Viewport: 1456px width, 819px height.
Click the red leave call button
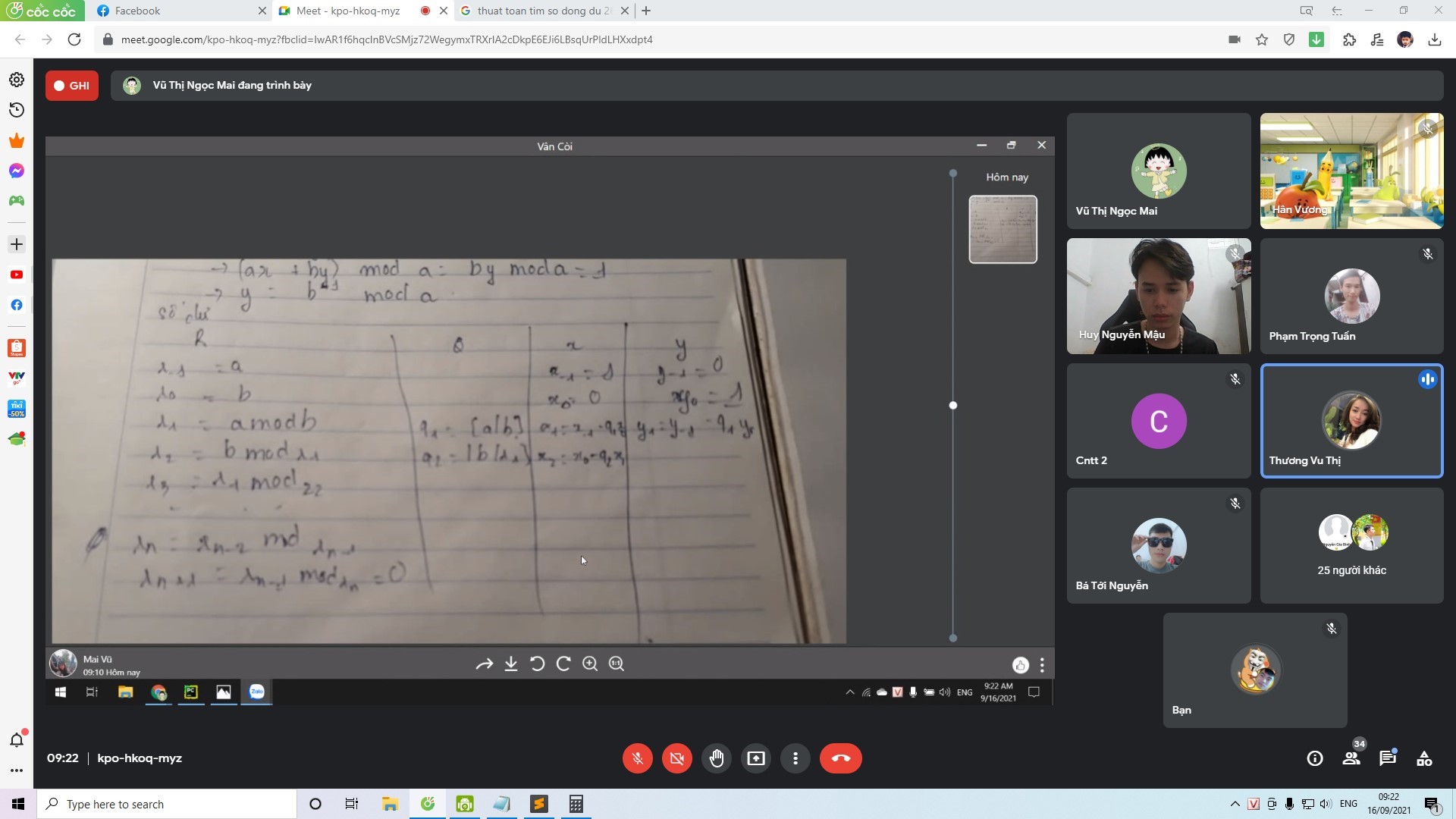tap(840, 758)
